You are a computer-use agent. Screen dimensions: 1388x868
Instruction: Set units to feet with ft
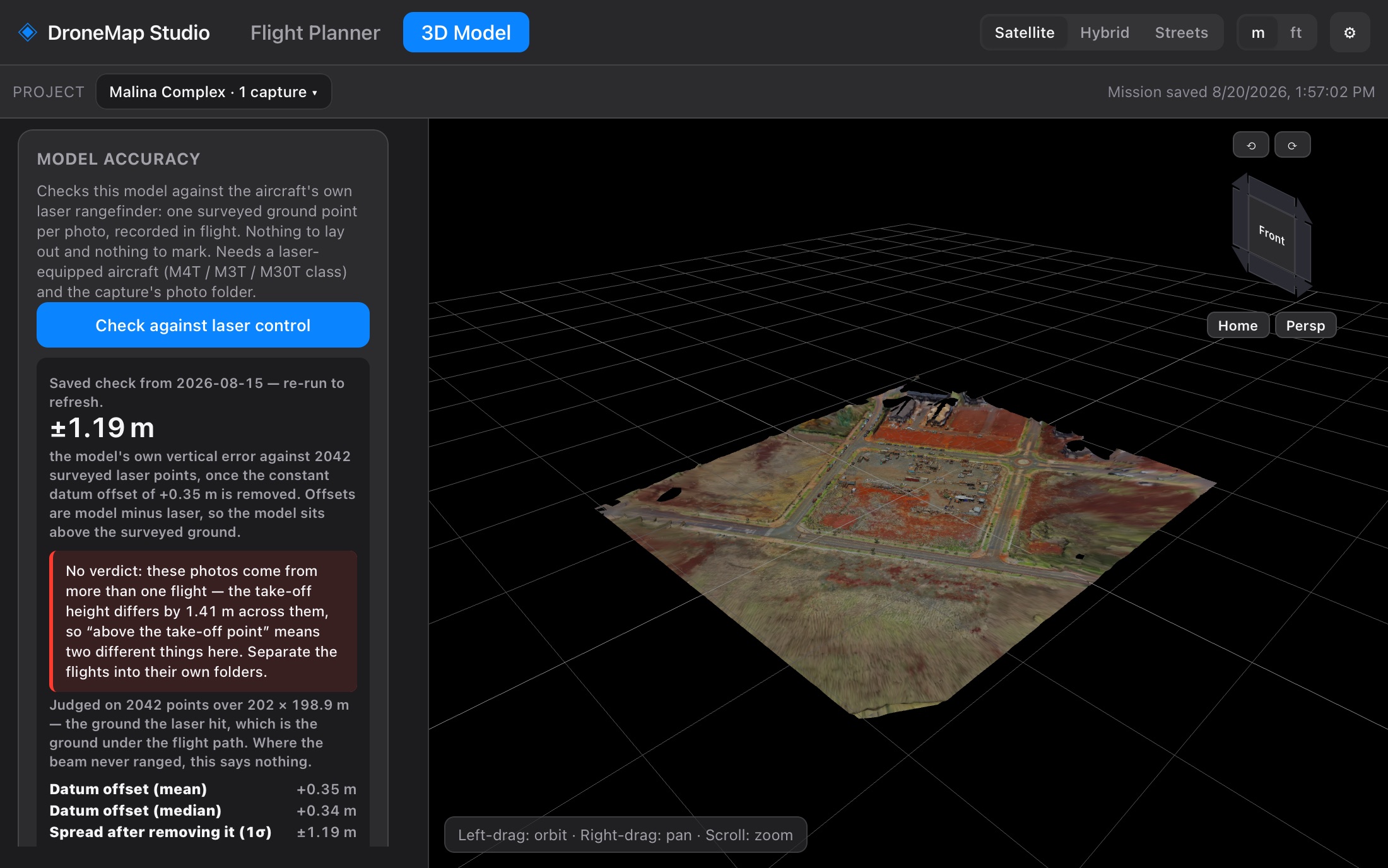point(1296,33)
